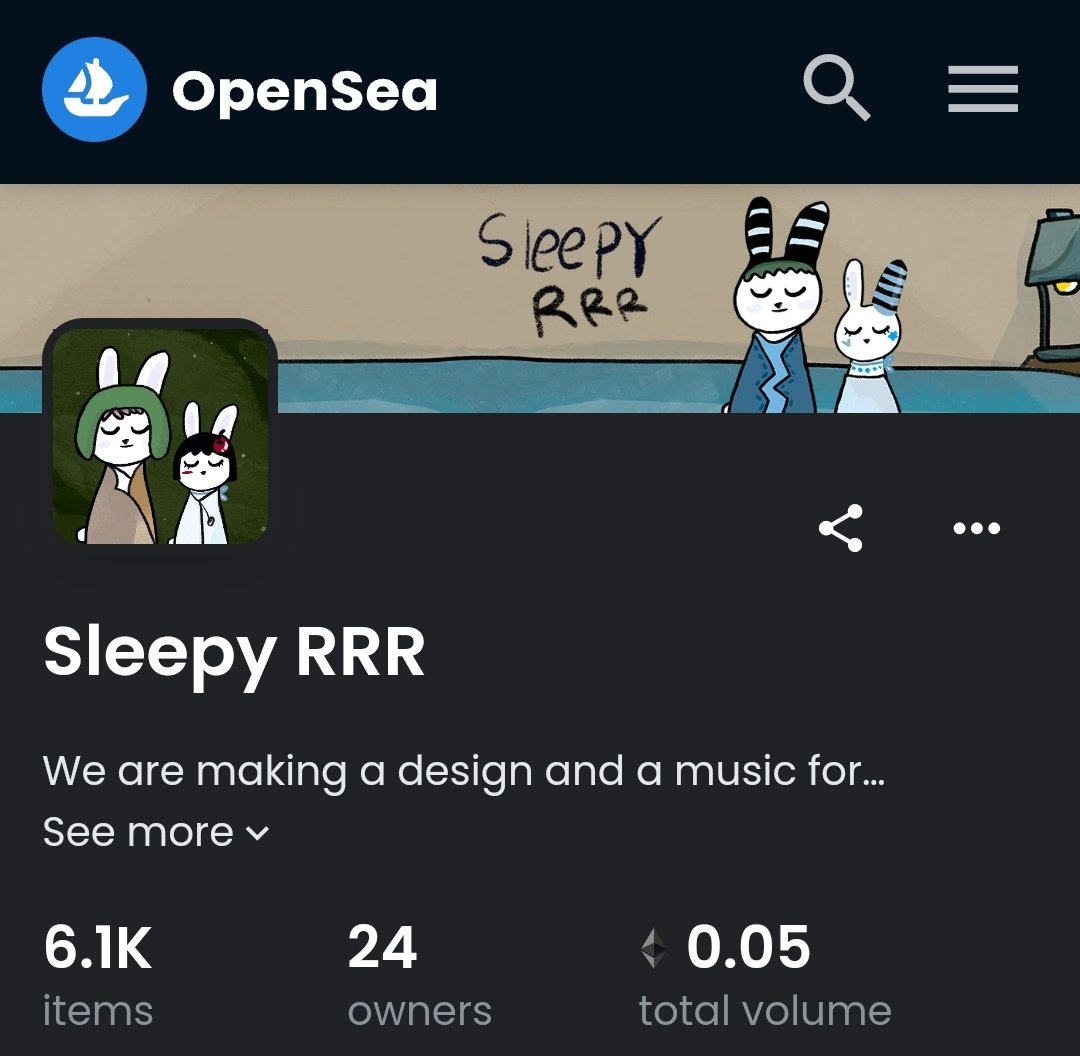Click the truncated collection description text
The width and height of the screenshot is (1080, 1056).
[x=464, y=771]
